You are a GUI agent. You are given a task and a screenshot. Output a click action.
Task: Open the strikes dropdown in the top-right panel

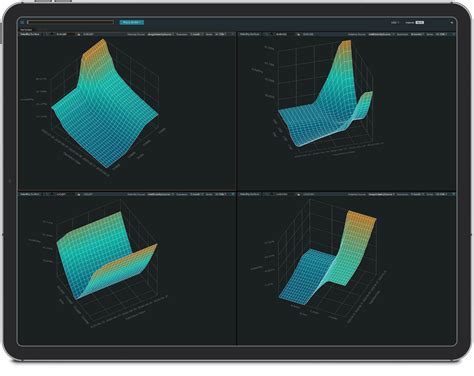pyautogui.click(x=441, y=34)
